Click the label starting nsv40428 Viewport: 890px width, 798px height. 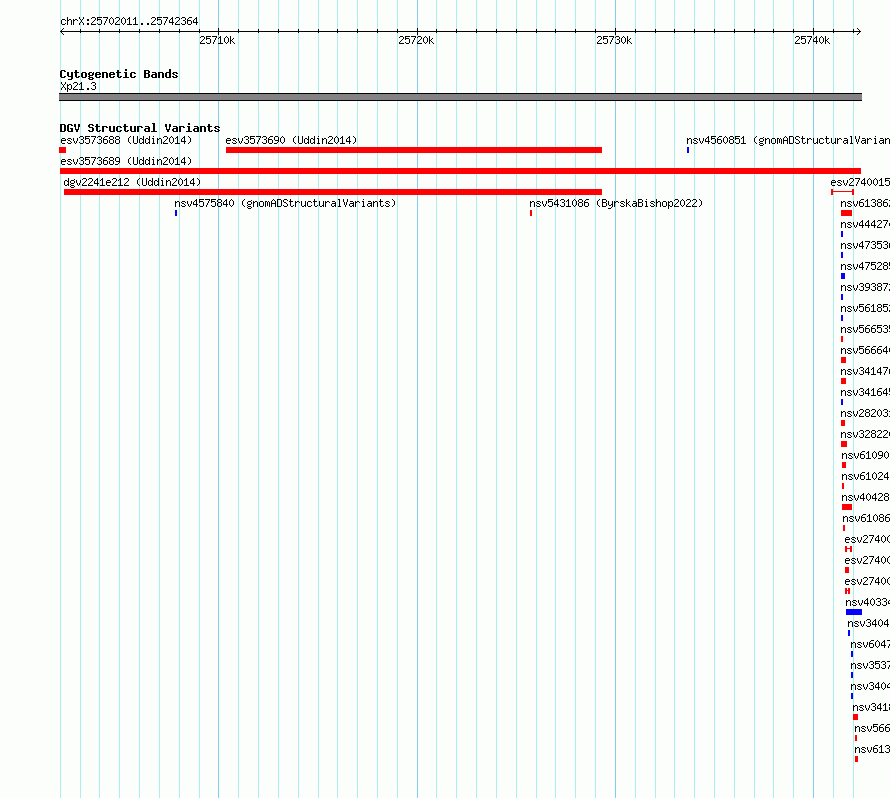[x=866, y=497]
